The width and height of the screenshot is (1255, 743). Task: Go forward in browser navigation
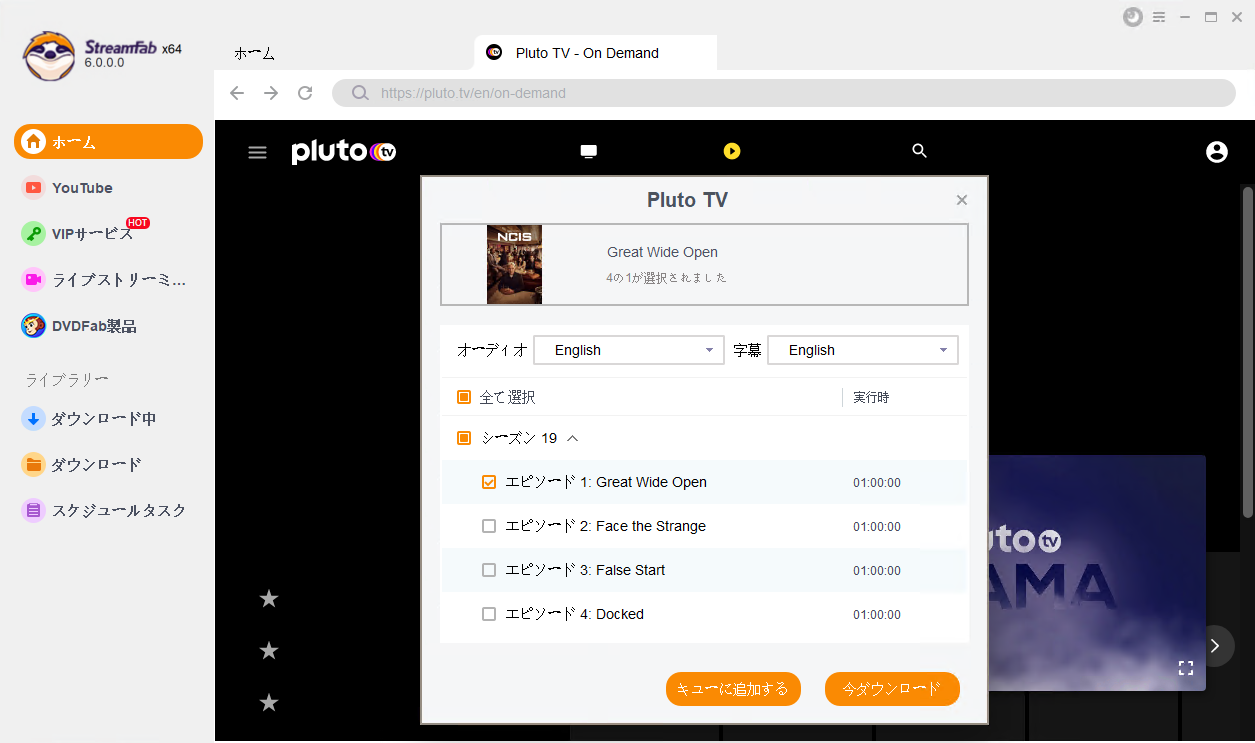tap(271, 93)
